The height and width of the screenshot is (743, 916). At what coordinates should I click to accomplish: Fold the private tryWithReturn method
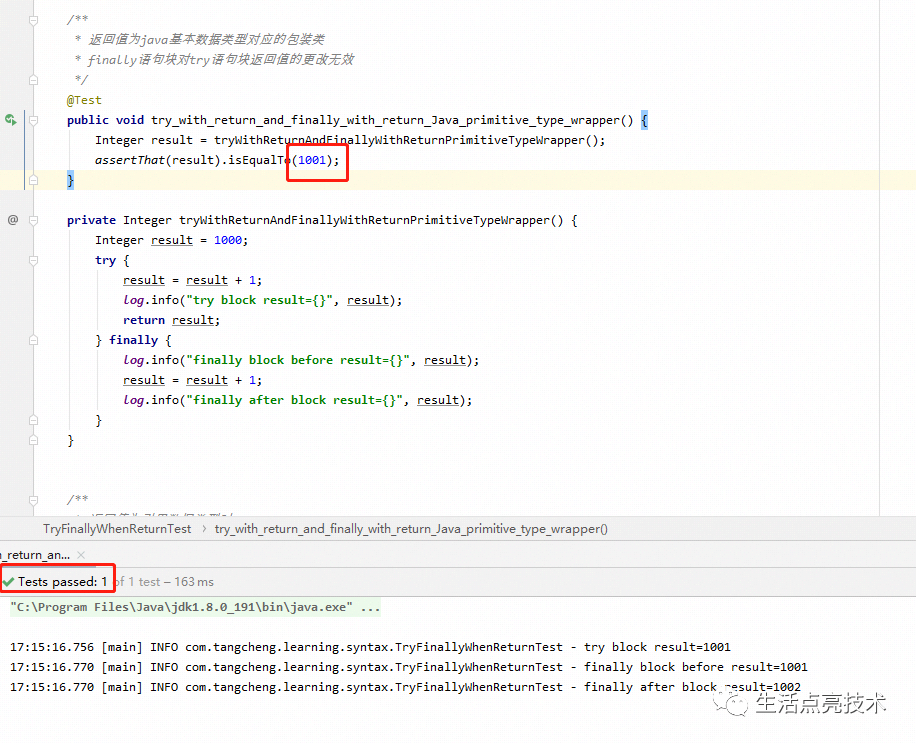[x=33, y=220]
